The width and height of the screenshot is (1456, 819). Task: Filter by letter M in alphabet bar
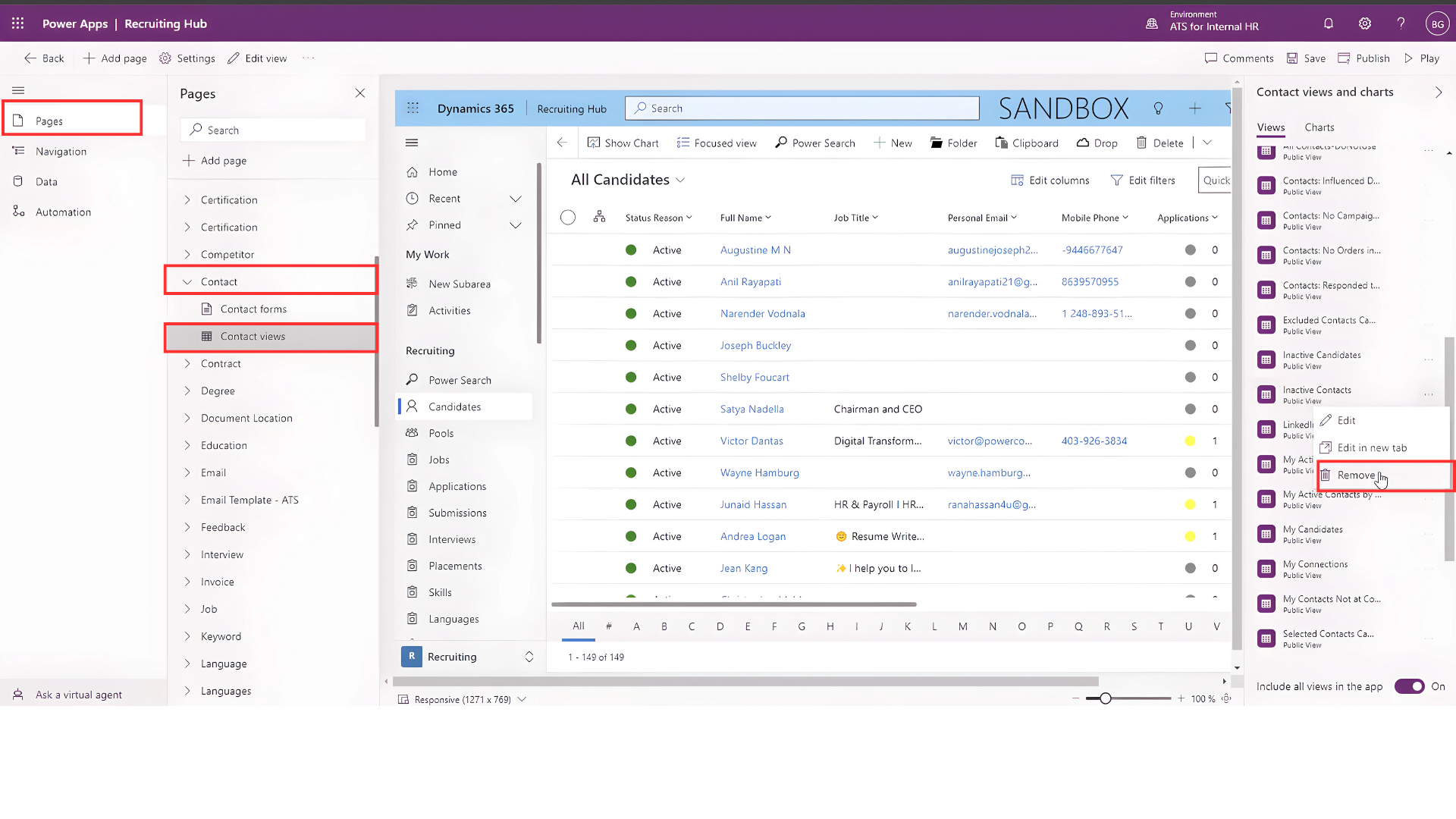coord(962,626)
